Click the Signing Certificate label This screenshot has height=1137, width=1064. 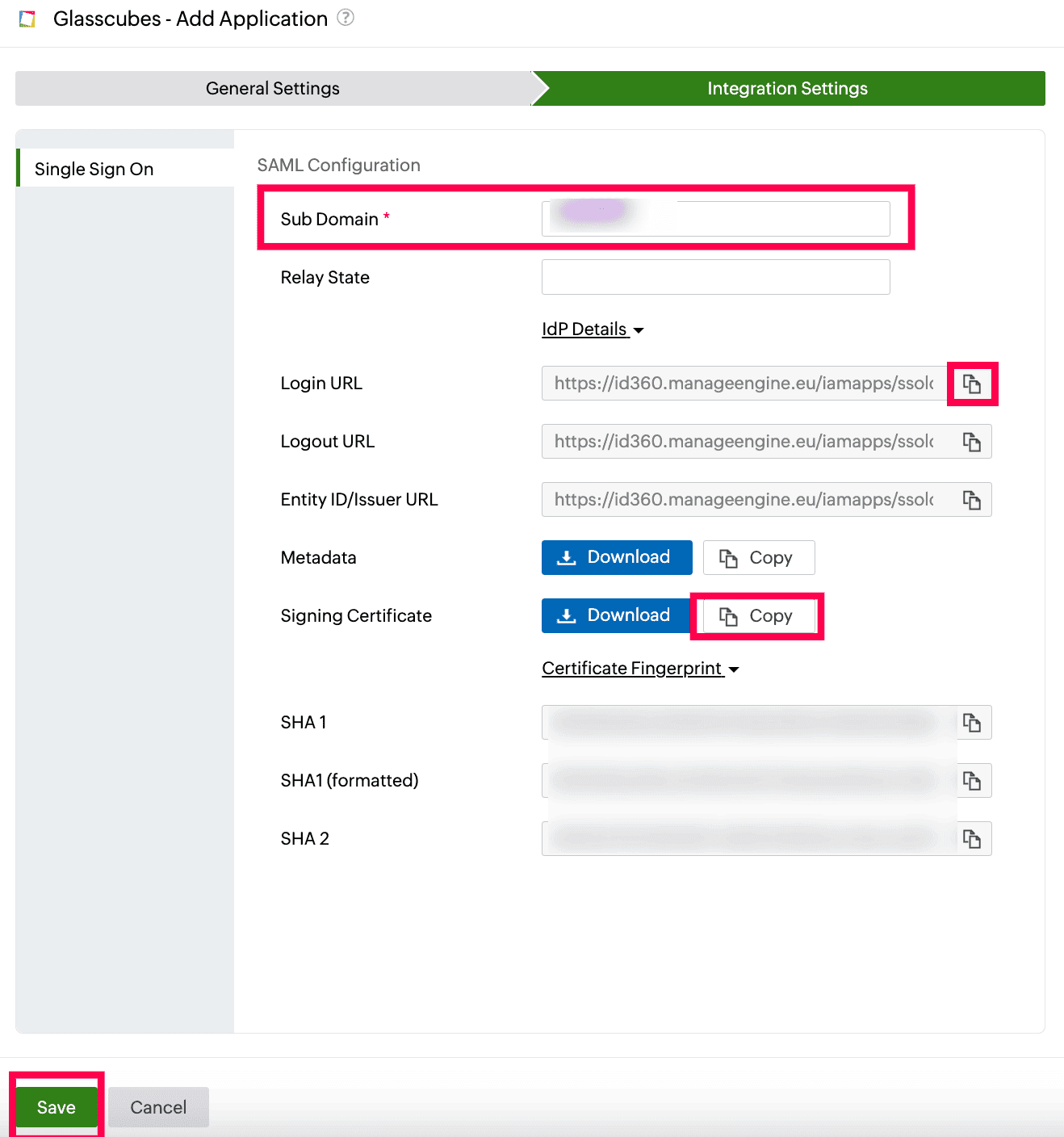[356, 615]
